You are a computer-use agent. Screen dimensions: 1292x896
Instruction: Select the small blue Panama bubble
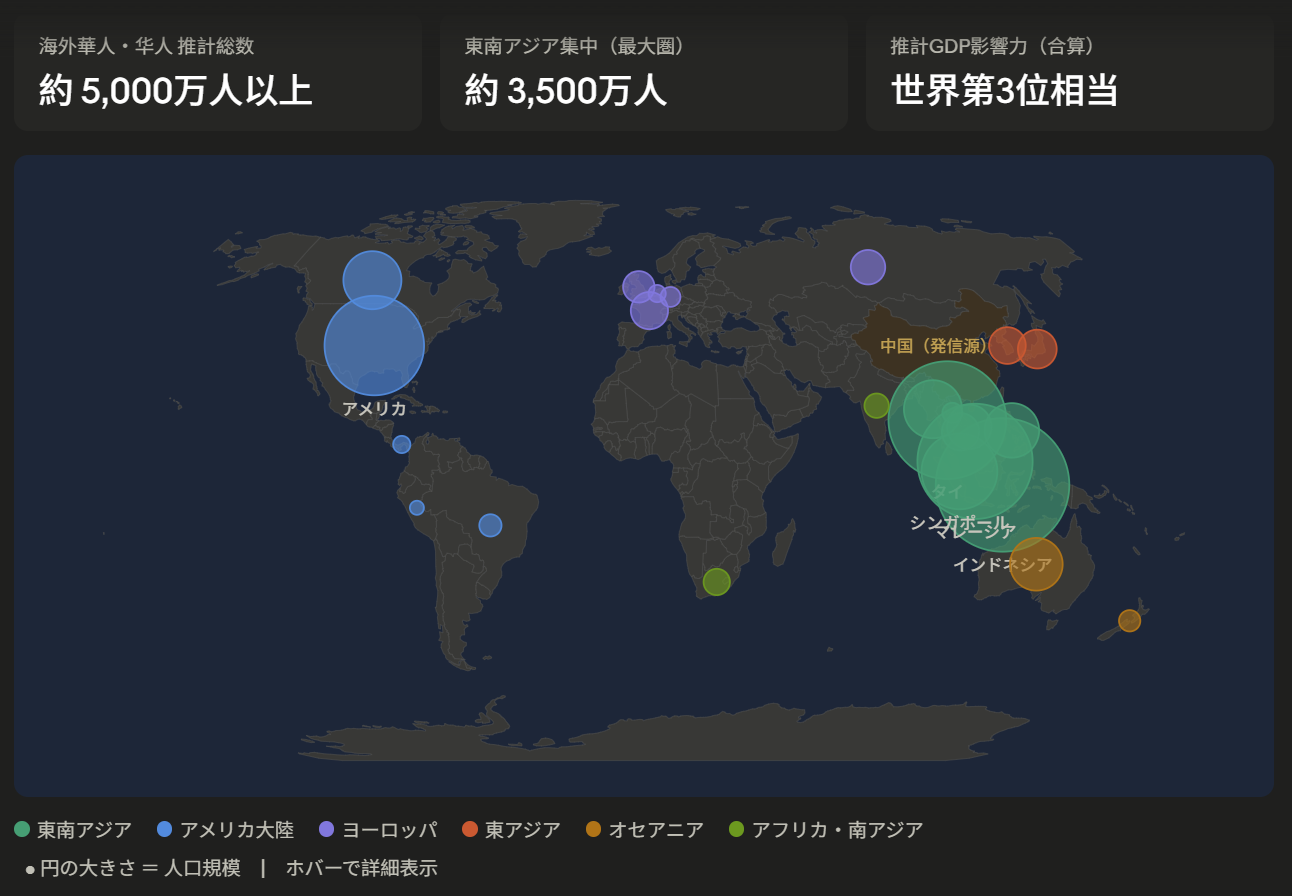pos(402,444)
